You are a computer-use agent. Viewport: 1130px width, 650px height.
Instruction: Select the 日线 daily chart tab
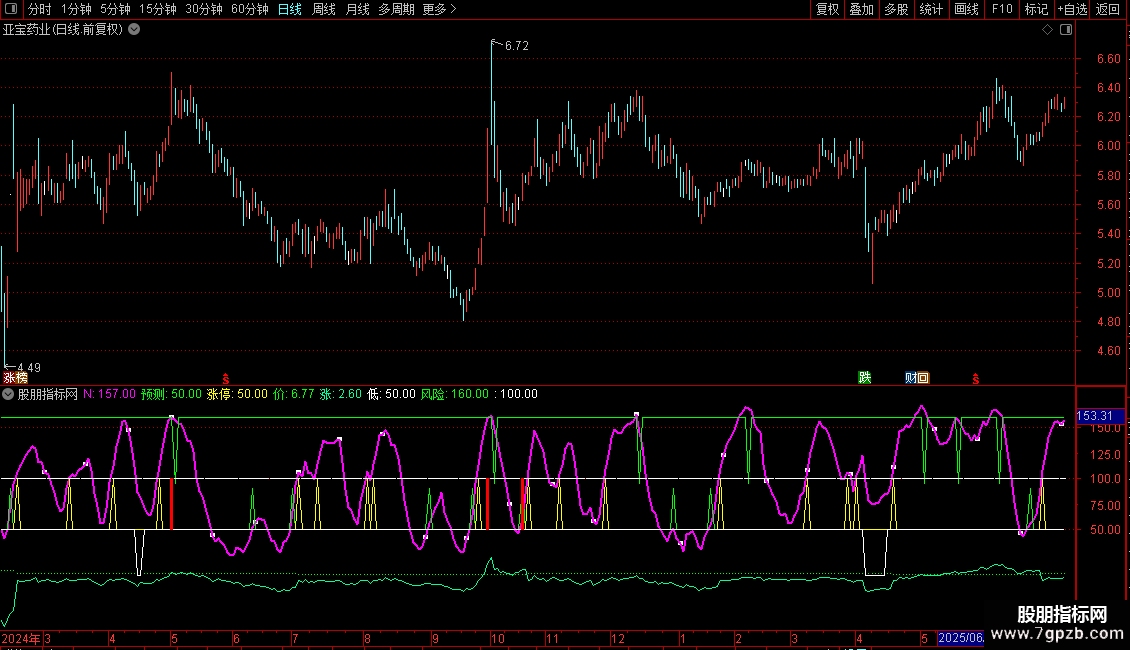pyautogui.click(x=290, y=9)
